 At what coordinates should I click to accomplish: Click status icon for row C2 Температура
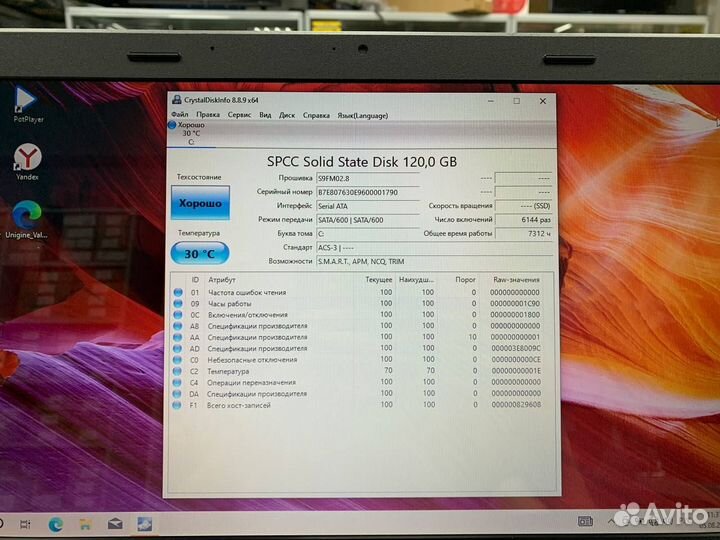point(177,371)
